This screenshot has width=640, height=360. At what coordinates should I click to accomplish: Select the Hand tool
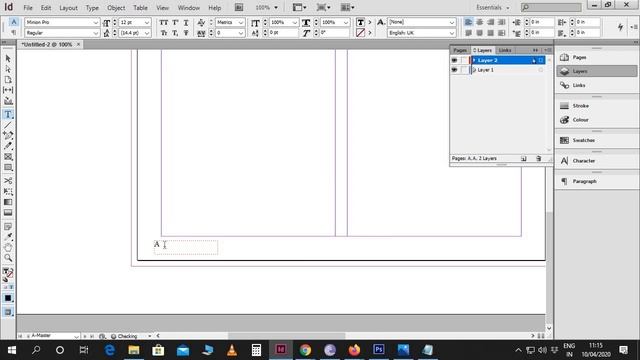pyautogui.click(x=8, y=247)
